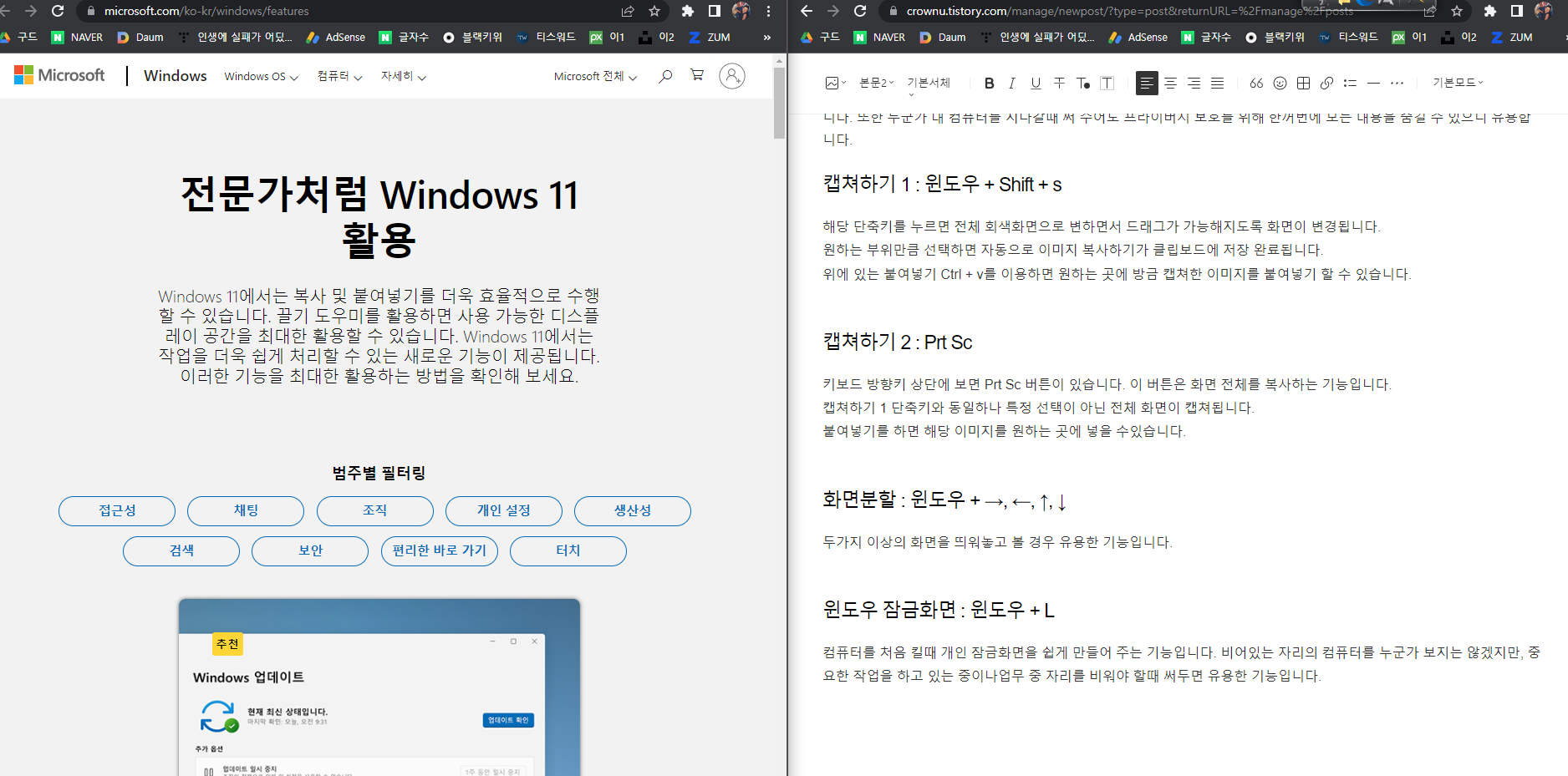Filter by the 접근성 category

click(x=117, y=511)
